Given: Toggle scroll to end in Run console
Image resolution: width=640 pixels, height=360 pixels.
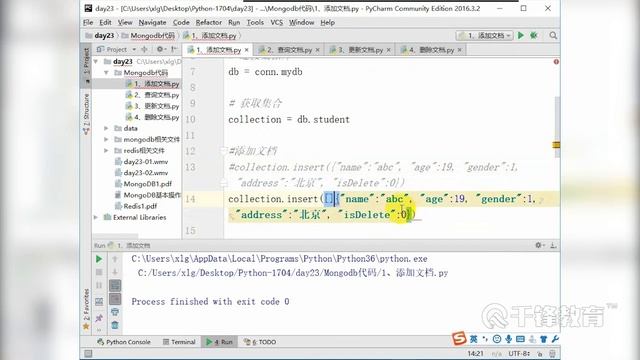Looking at the screenshot, I should pos(115,299).
